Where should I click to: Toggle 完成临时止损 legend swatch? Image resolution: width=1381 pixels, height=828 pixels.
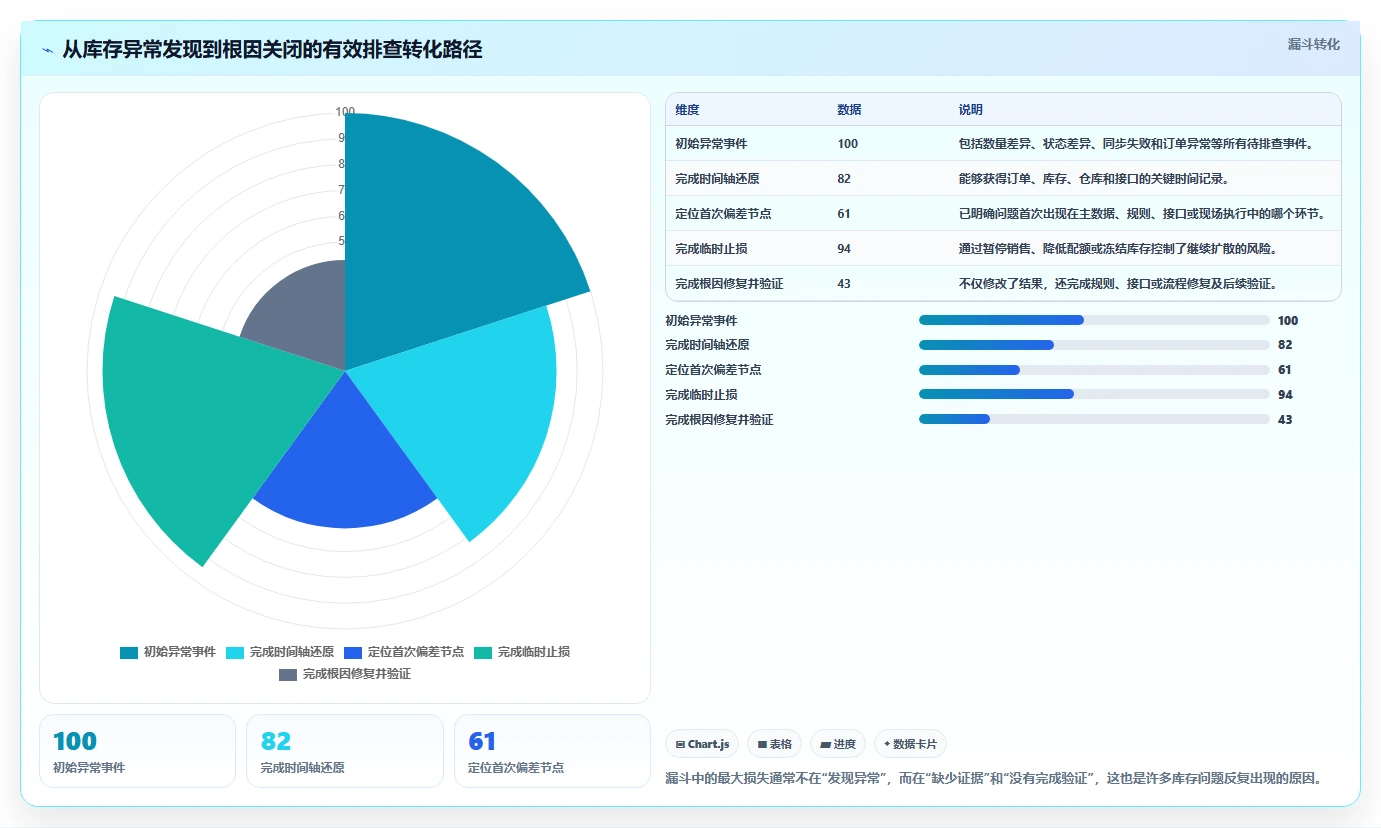(x=483, y=652)
